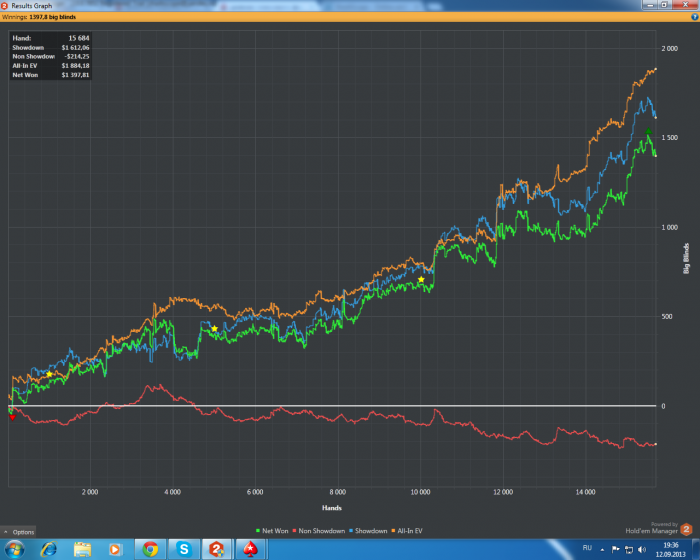Click the Hold'em Manager 2 logo icon
The image size is (700, 560).
(x=686, y=530)
